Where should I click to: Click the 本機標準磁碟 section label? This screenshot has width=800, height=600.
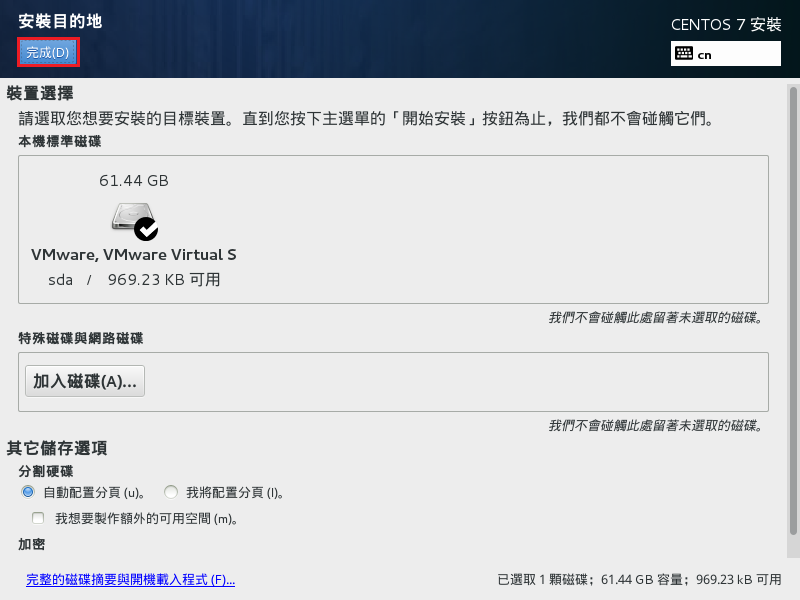point(60,141)
